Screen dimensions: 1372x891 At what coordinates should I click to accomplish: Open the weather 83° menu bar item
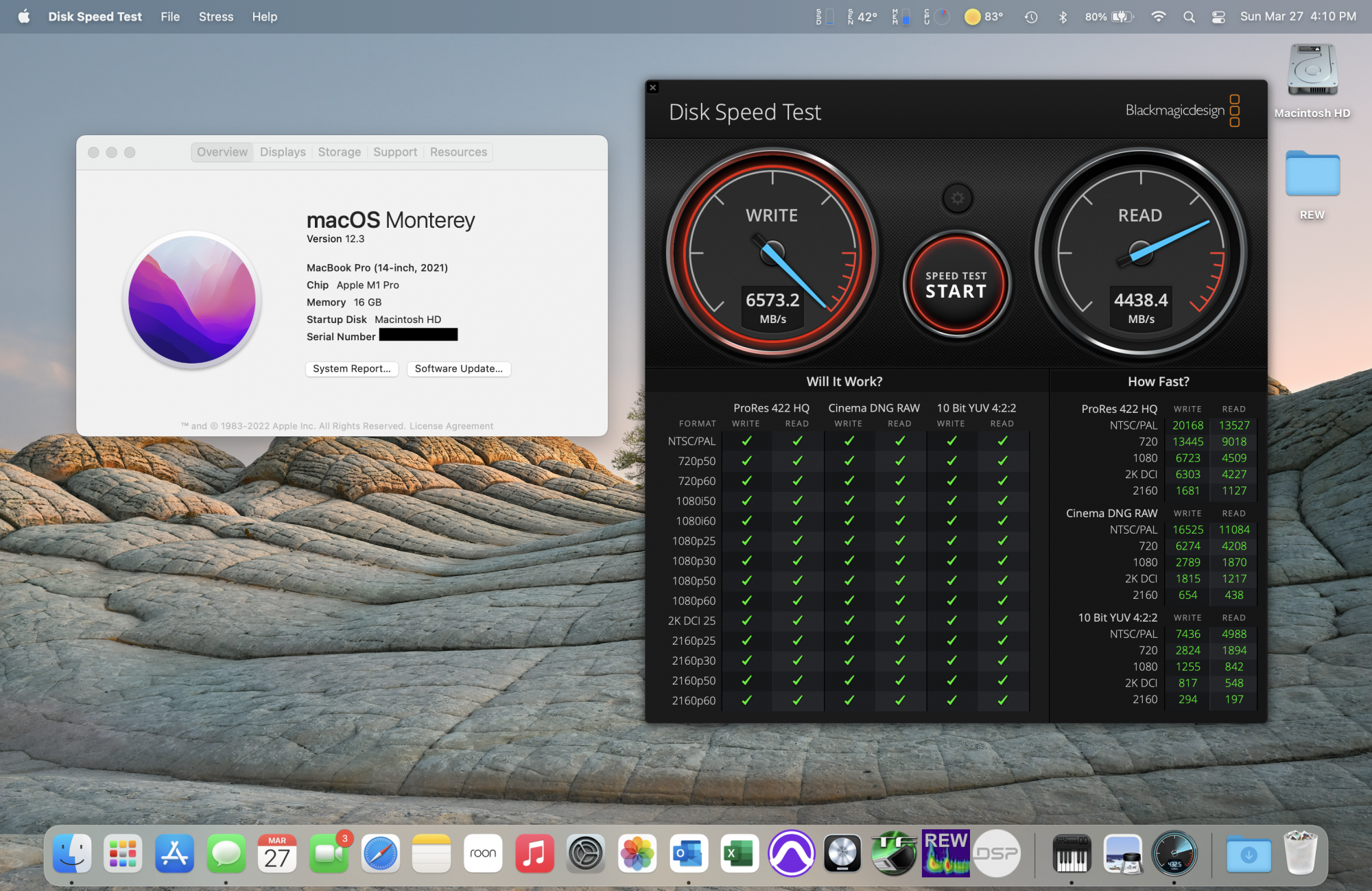click(x=984, y=16)
